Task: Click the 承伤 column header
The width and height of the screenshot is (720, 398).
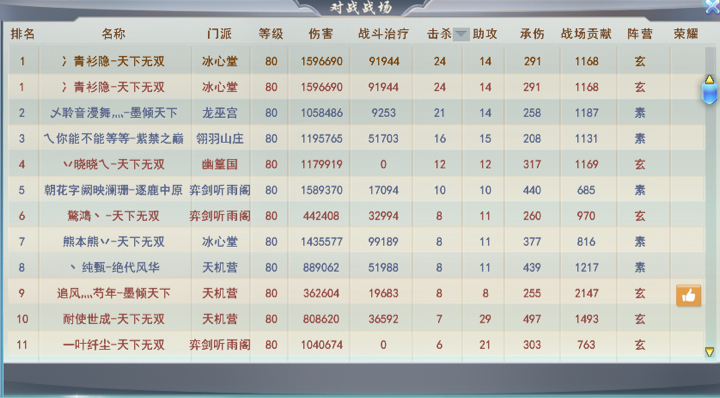Action: (532, 34)
